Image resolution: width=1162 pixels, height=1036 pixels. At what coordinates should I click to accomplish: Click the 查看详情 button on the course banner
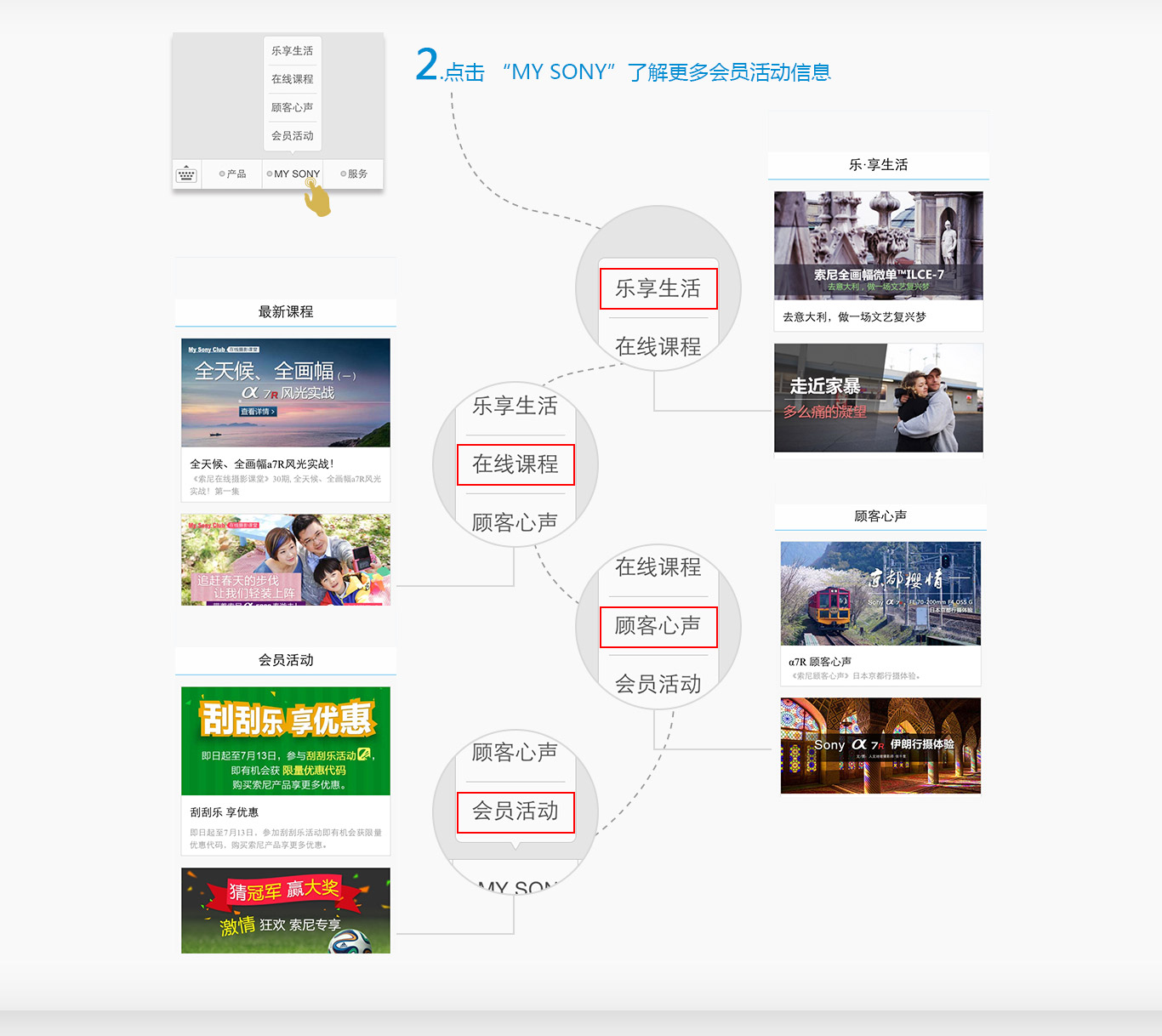[x=258, y=412]
